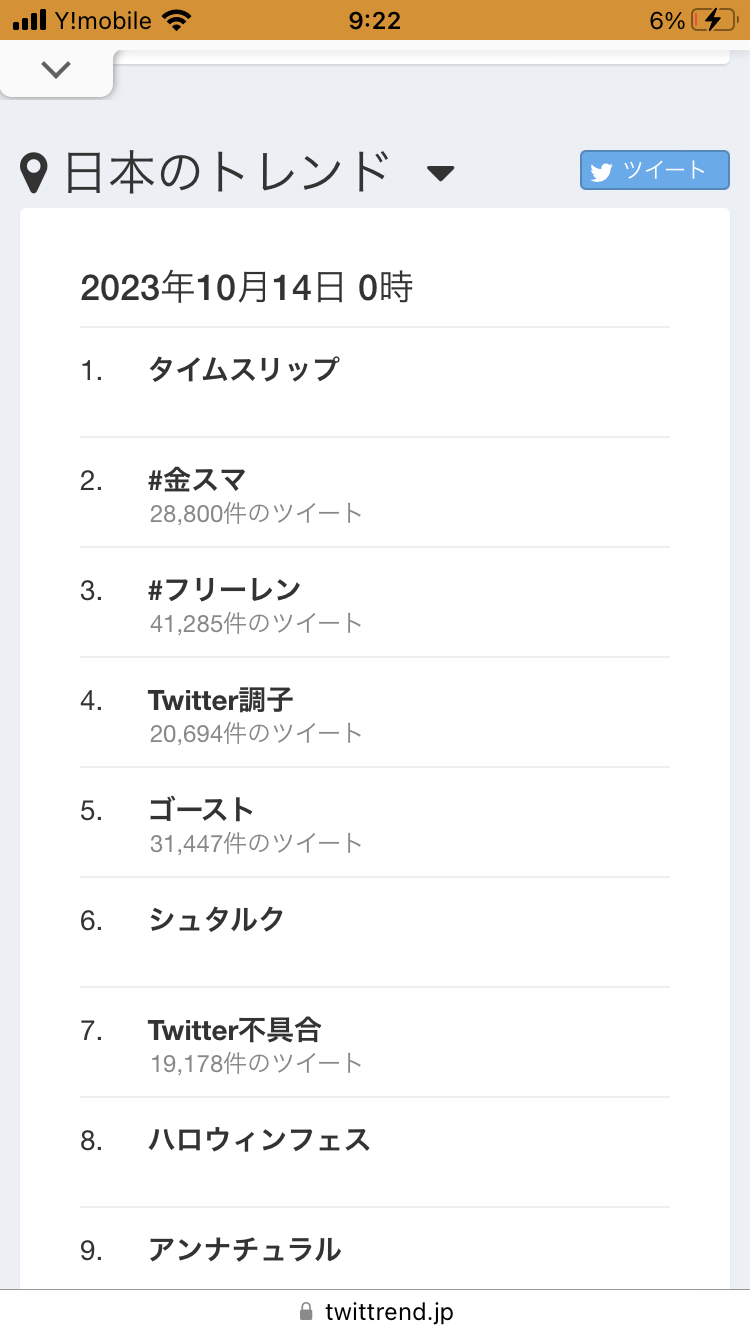Select the #フリーレン trend

[224, 590]
